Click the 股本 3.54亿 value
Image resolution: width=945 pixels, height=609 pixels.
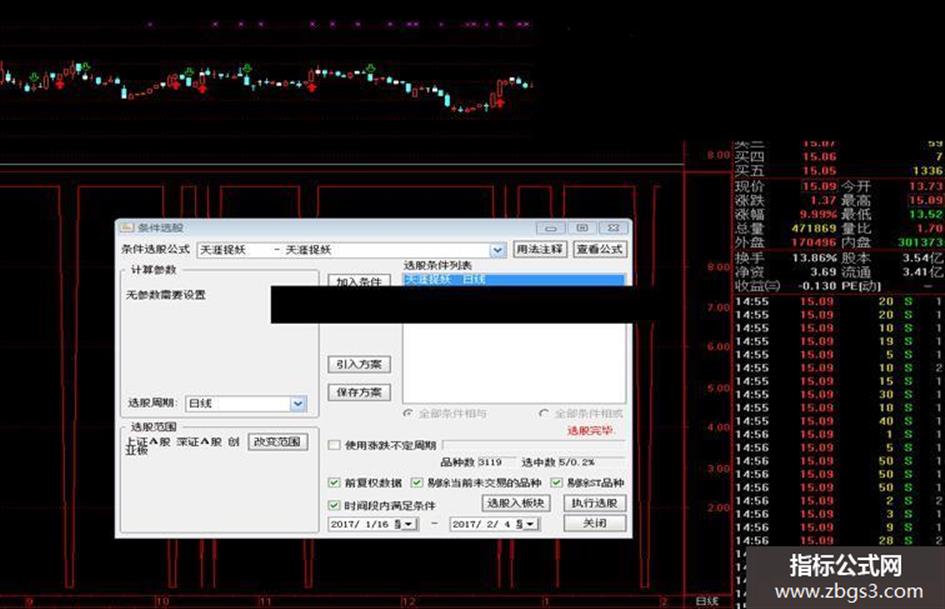tap(923, 258)
